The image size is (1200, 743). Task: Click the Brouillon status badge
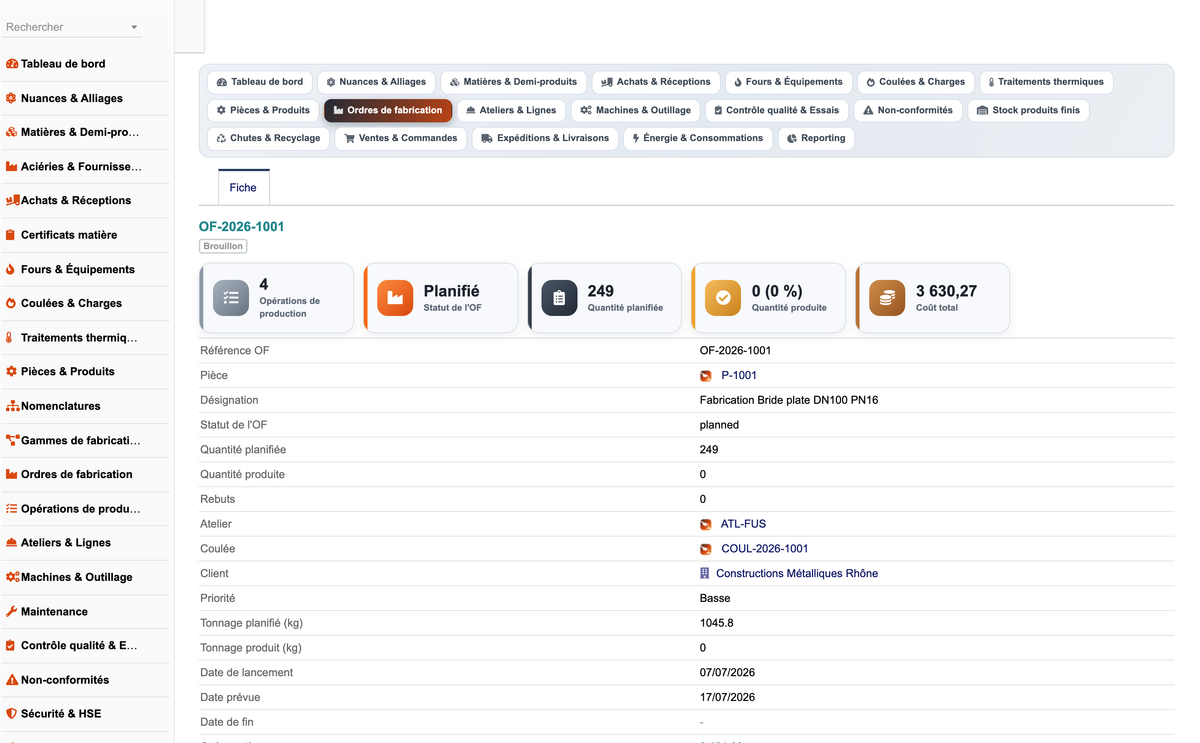(223, 246)
